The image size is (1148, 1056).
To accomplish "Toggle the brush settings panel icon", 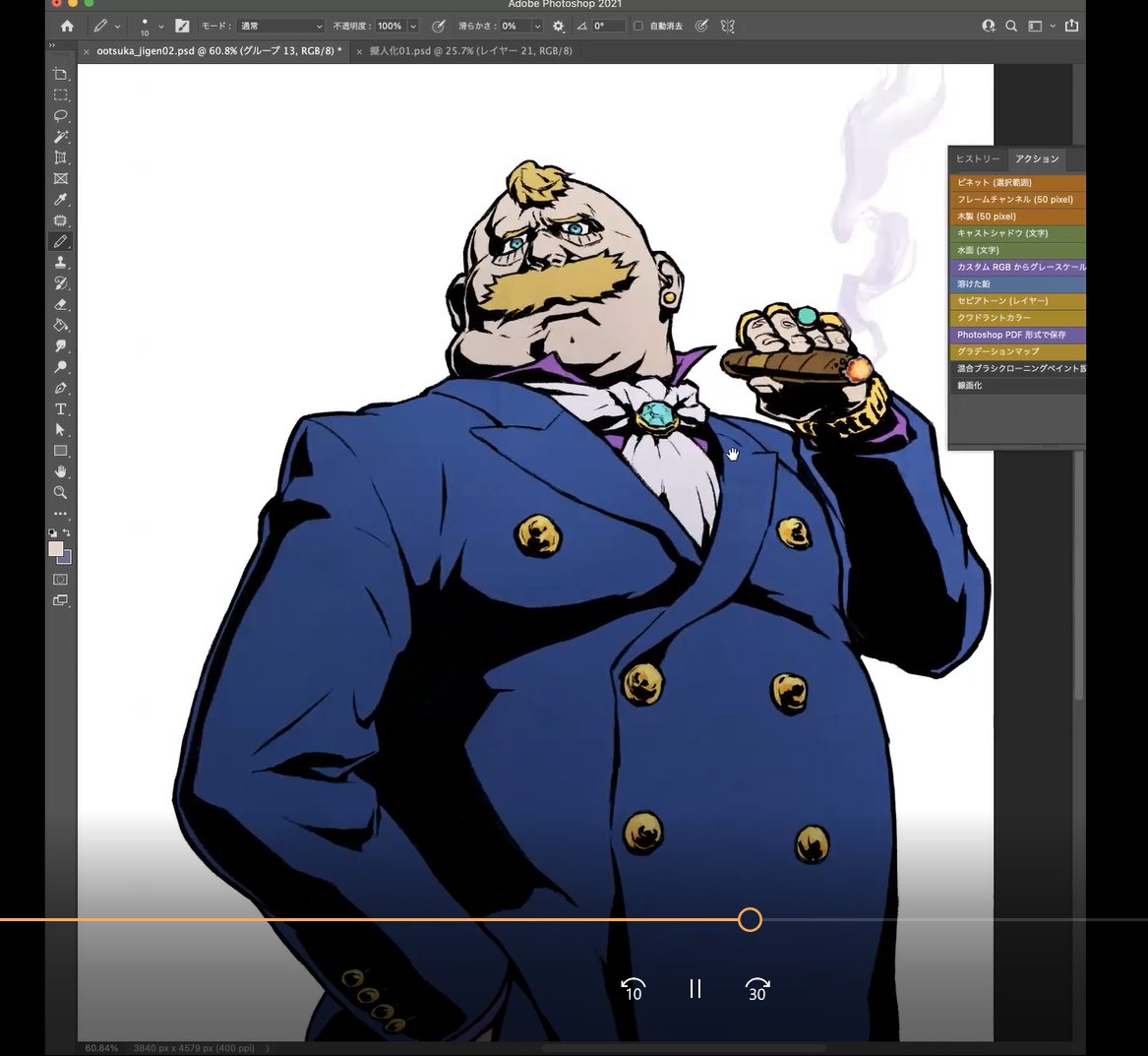I will (x=182, y=26).
